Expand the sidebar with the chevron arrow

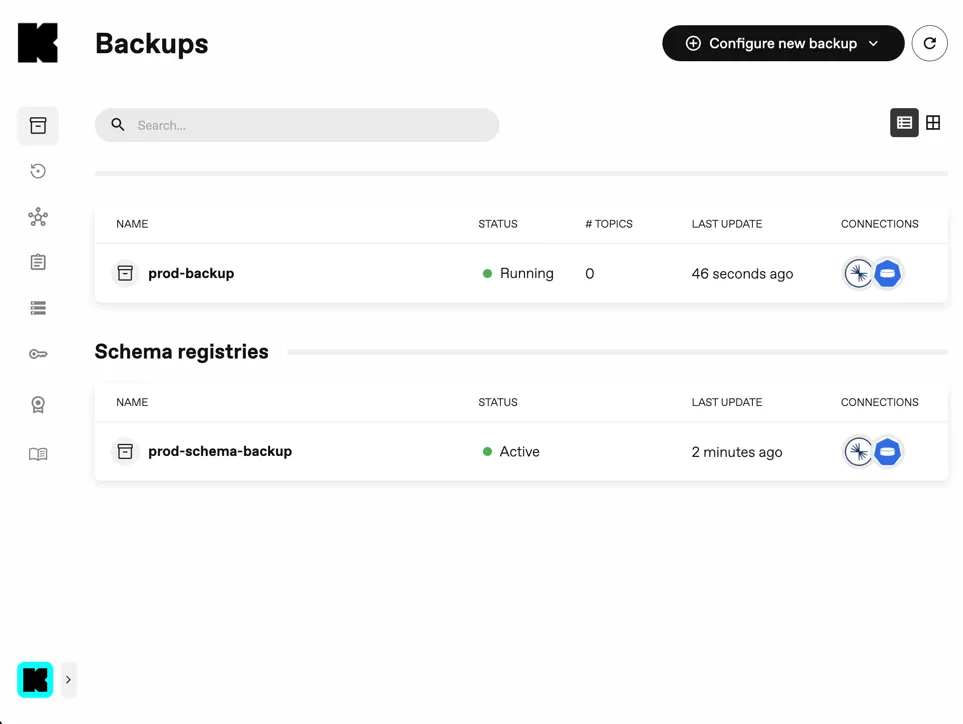tap(68, 680)
